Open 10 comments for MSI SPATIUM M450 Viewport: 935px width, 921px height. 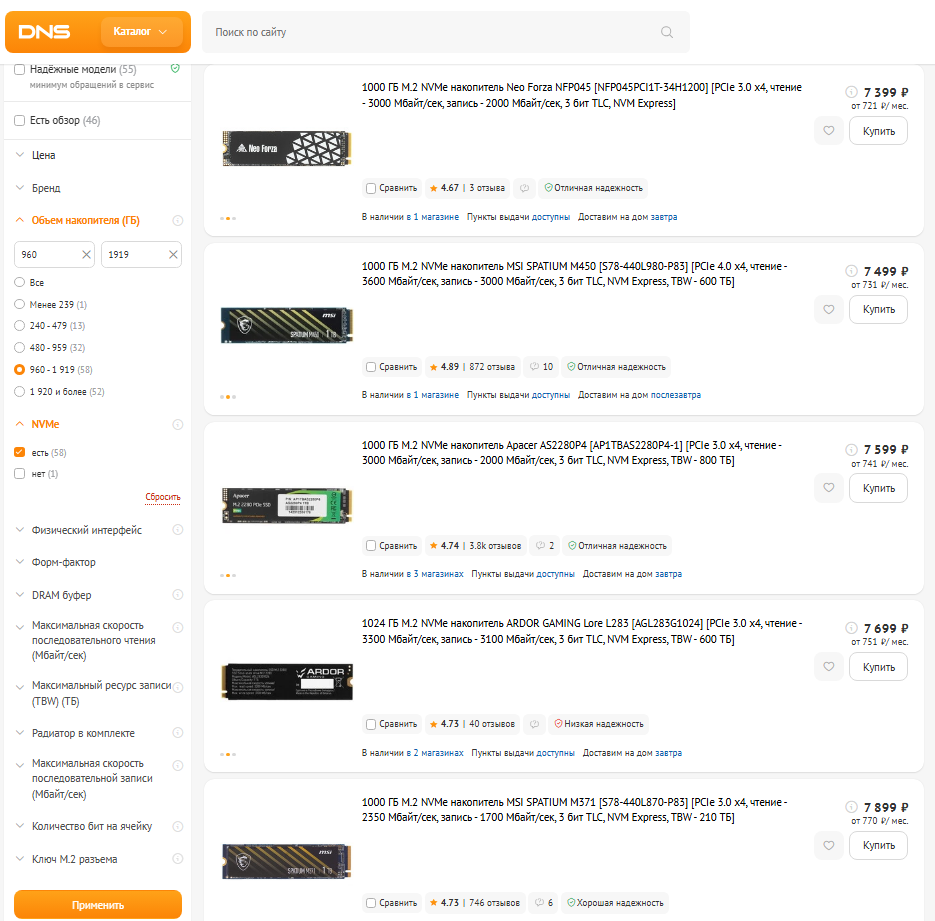tap(541, 367)
